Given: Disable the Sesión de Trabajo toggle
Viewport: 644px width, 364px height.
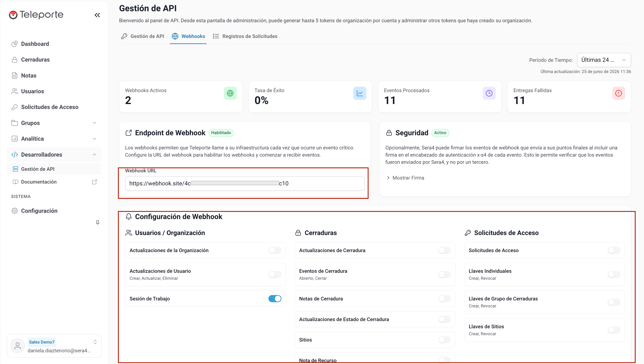Looking at the screenshot, I should pyautogui.click(x=275, y=299).
